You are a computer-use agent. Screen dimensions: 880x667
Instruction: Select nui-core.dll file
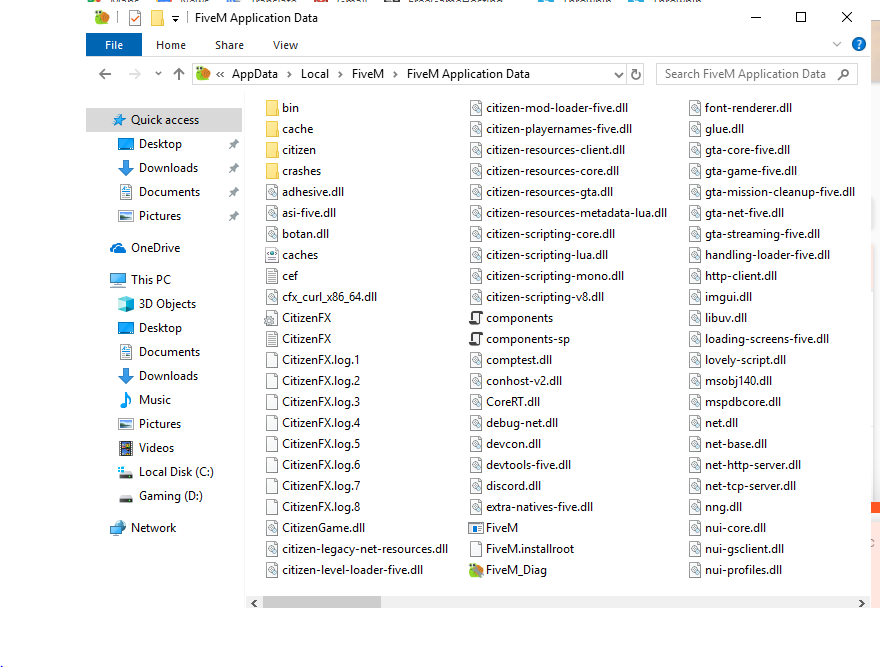[727, 528]
